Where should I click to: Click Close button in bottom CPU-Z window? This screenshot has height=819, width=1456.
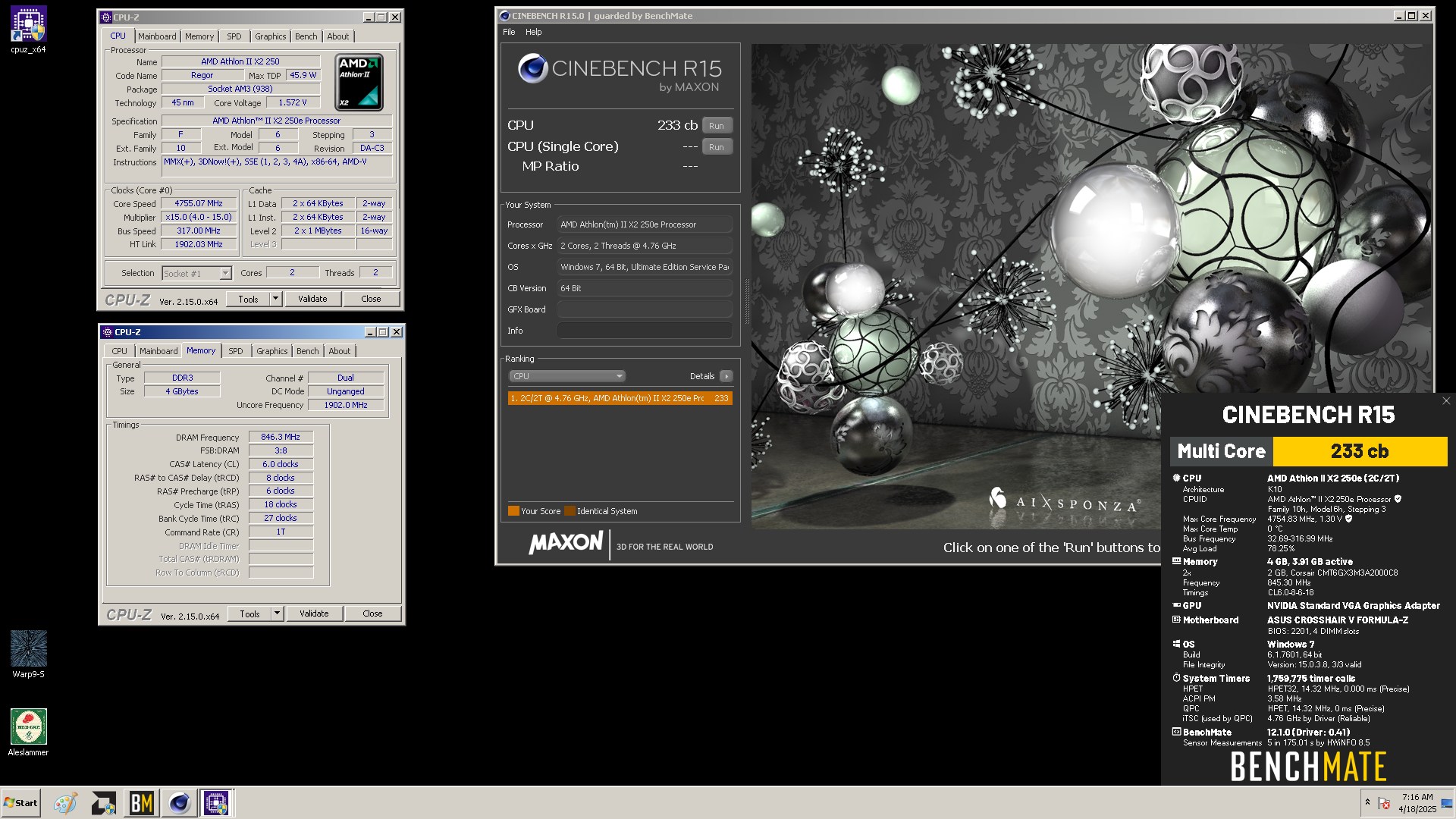pyautogui.click(x=372, y=613)
